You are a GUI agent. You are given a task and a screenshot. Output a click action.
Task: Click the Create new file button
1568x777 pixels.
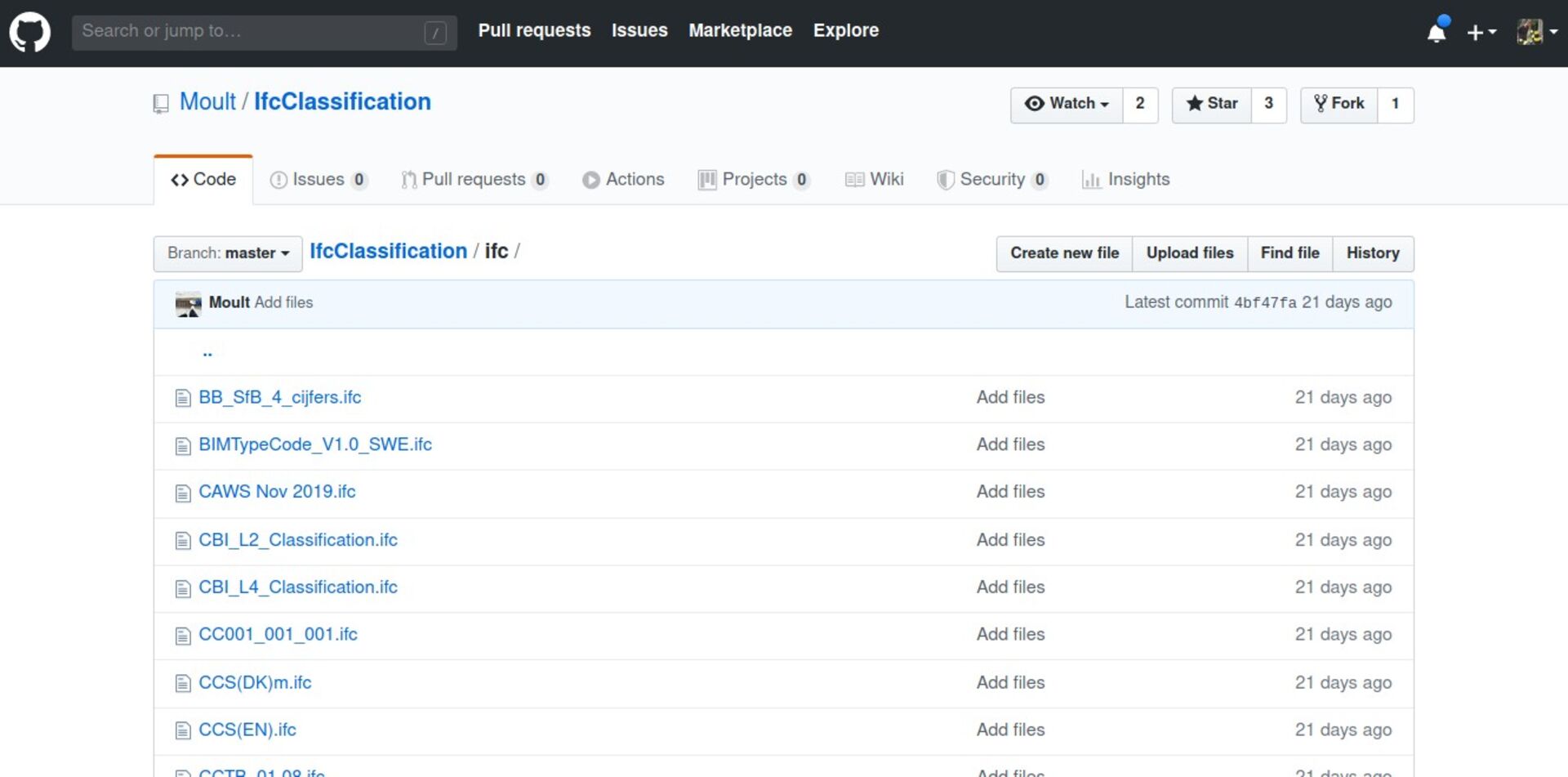coord(1064,253)
